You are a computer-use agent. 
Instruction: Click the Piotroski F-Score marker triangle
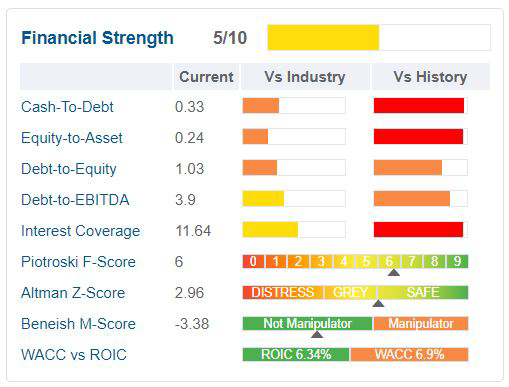coord(394,273)
